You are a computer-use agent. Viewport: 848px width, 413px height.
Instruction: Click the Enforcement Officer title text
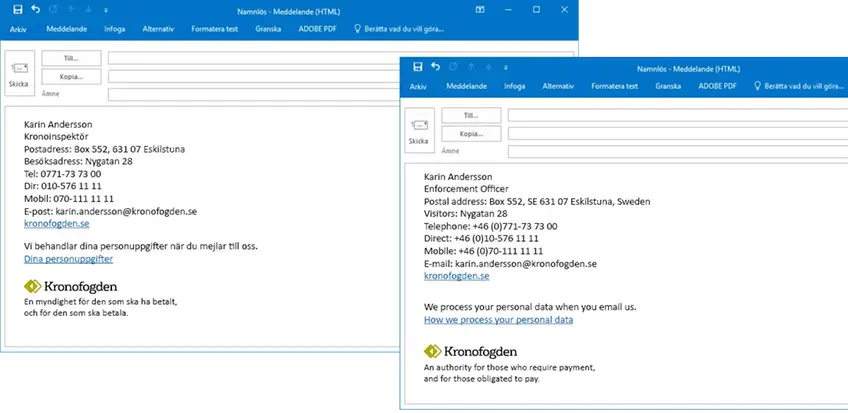466,189
